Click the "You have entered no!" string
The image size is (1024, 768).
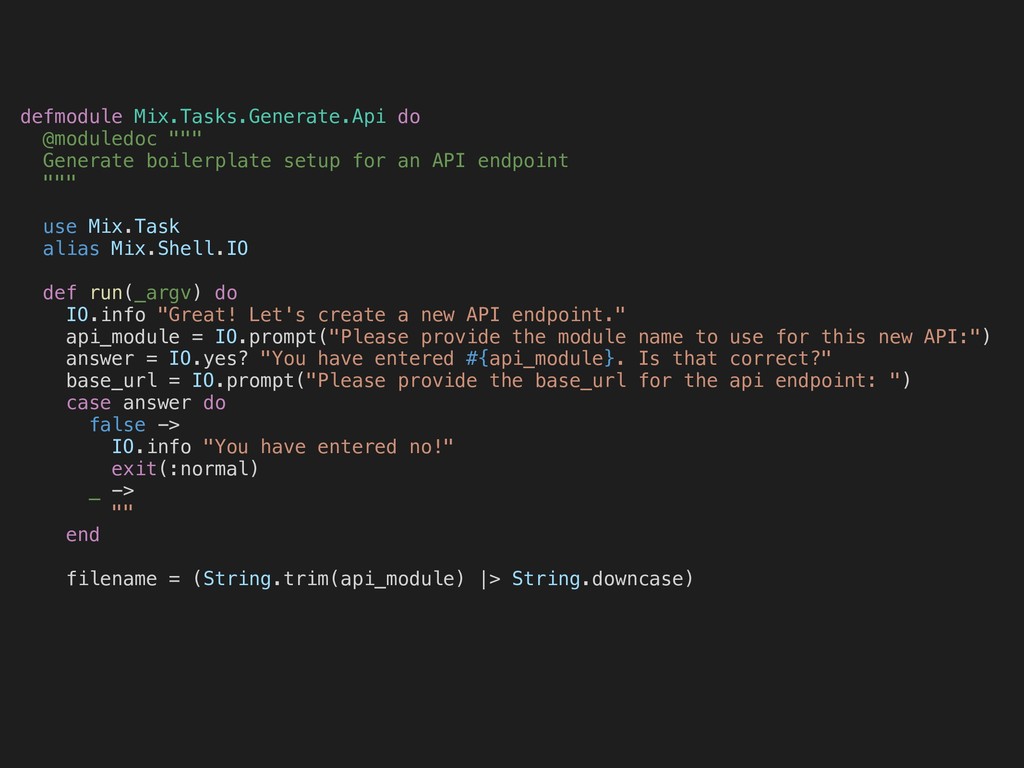click(x=328, y=447)
